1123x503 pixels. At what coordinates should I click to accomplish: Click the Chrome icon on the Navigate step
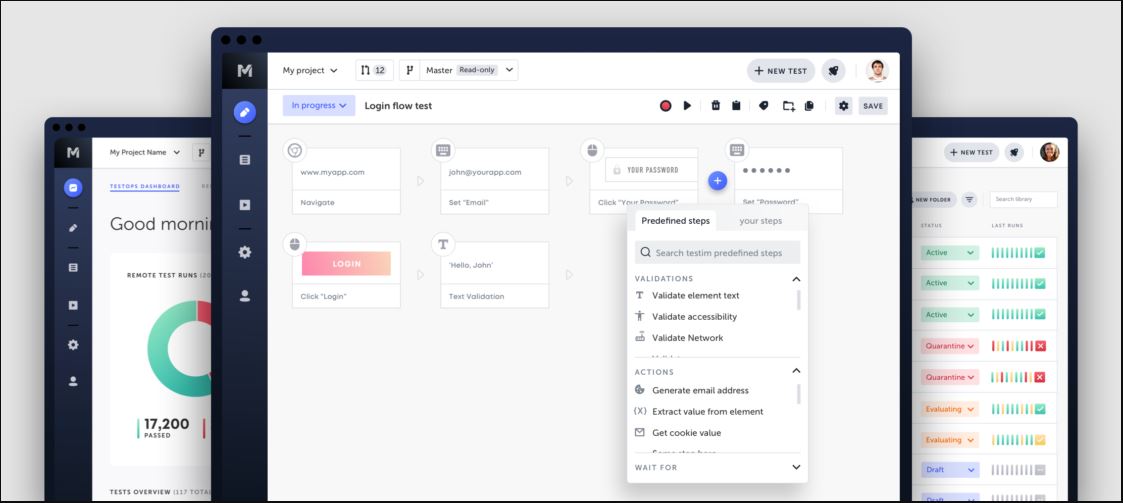pos(294,150)
